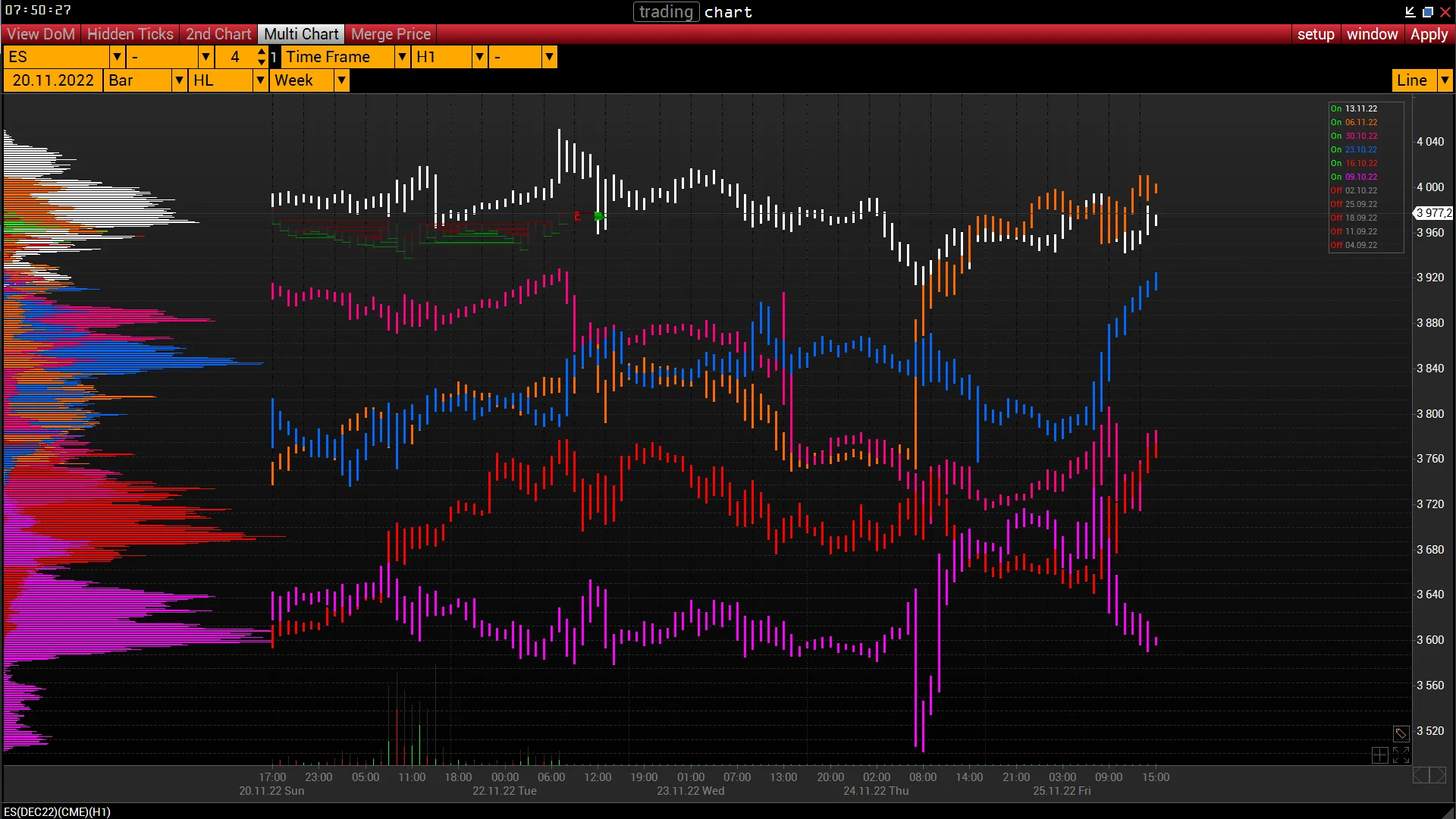Click the 07:50:27 clock display
The width and height of the screenshot is (1456, 819).
pos(38,10)
